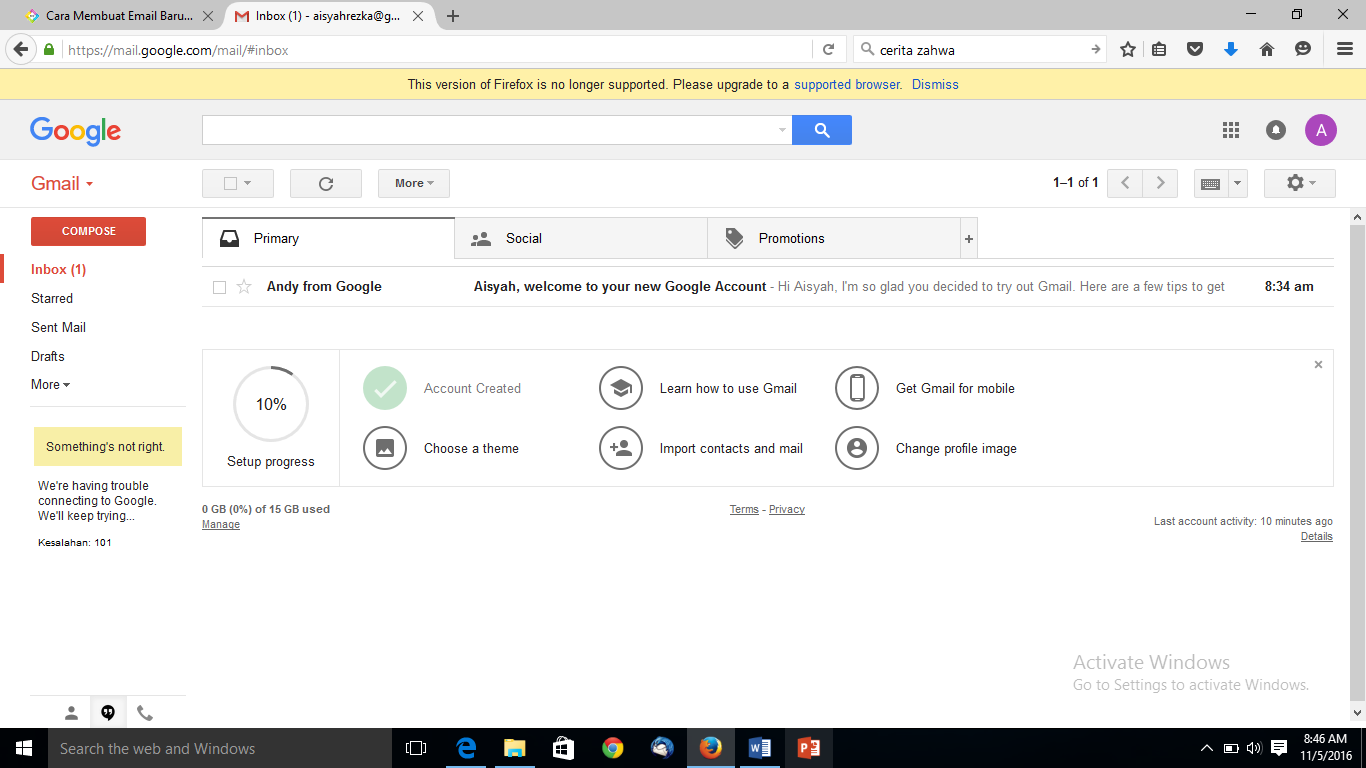This screenshot has width=1366, height=768.
Task: Click the Choose a theme icon
Action: 385,448
